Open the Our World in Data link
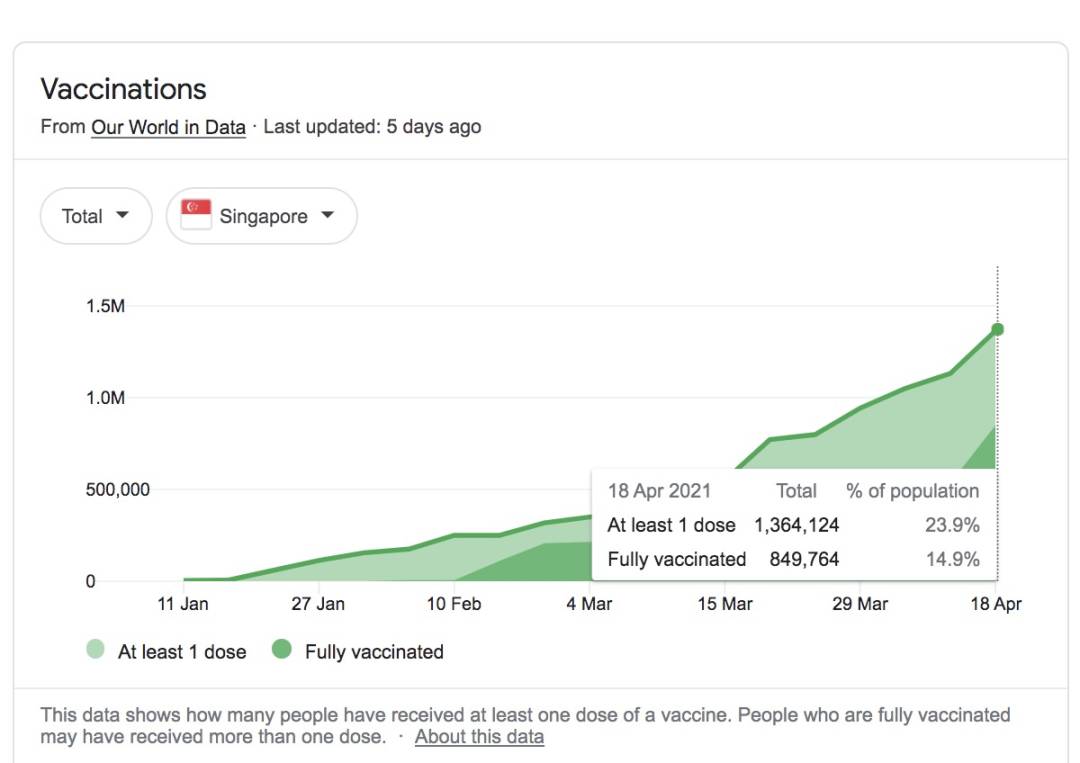This screenshot has height=763, width=1080. coord(168,127)
